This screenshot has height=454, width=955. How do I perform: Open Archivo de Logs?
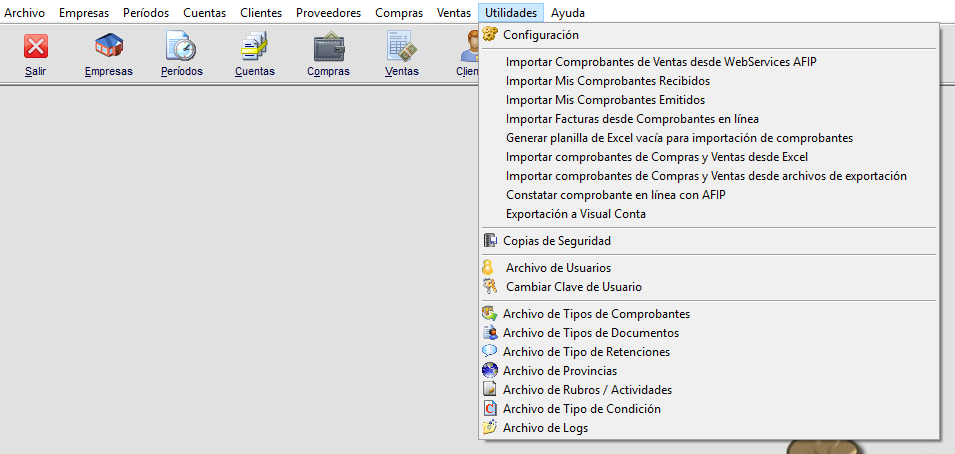(x=545, y=428)
